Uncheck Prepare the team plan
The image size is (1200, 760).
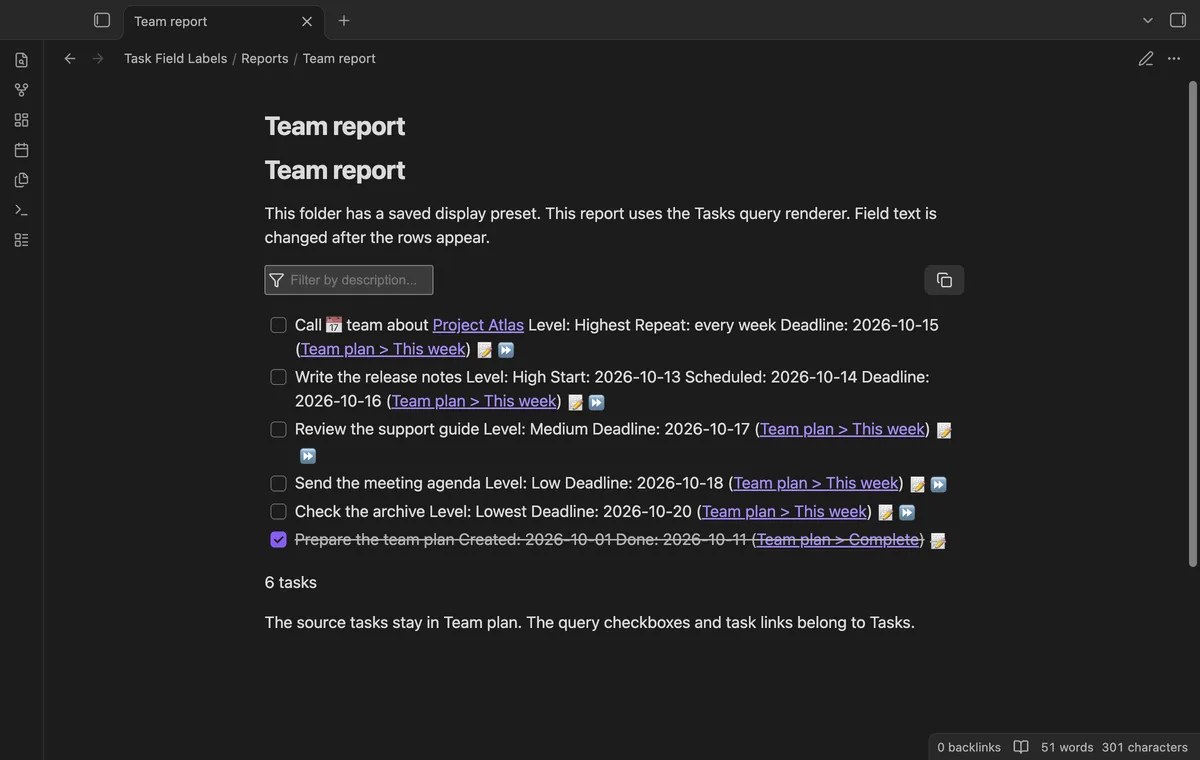279,539
